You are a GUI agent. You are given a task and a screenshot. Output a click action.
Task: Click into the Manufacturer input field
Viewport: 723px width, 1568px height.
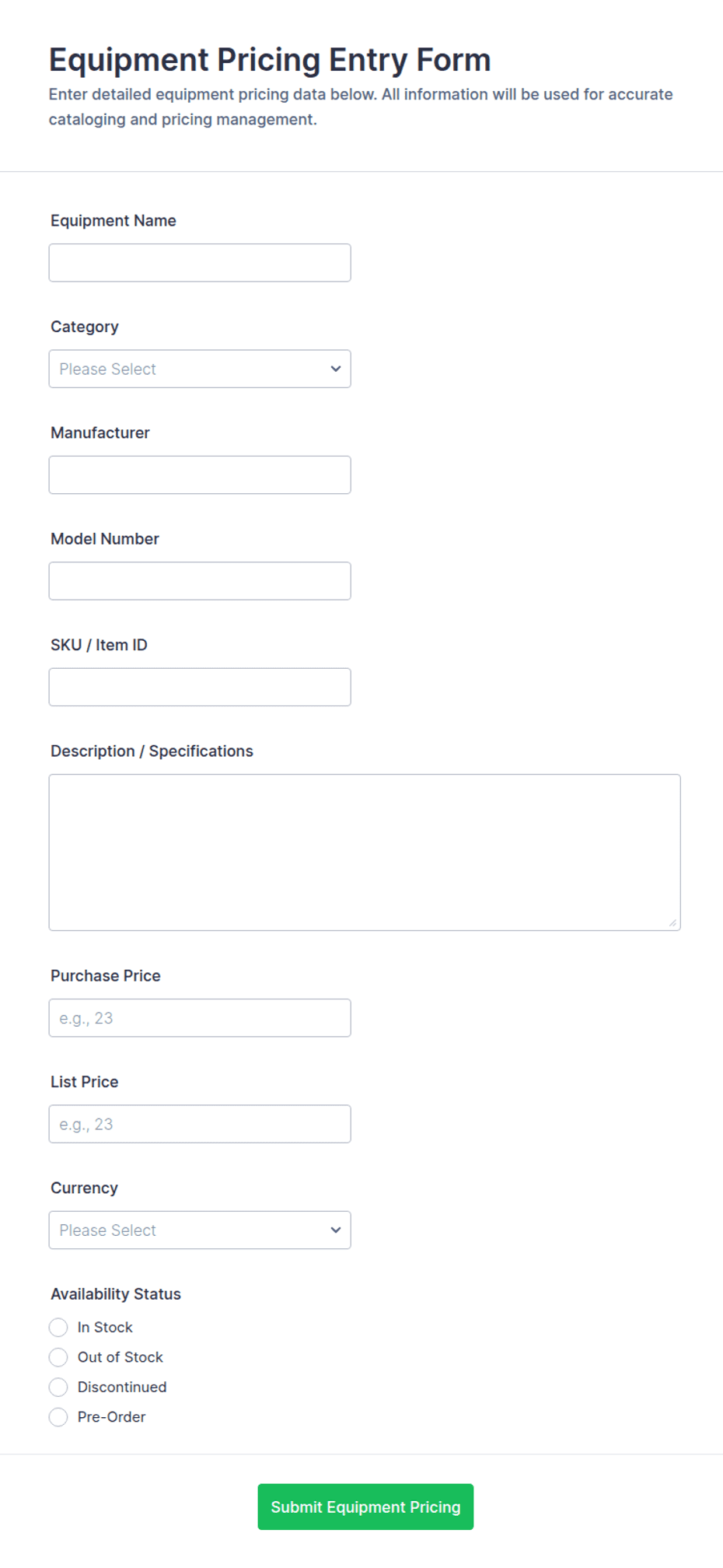[x=200, y=474]
